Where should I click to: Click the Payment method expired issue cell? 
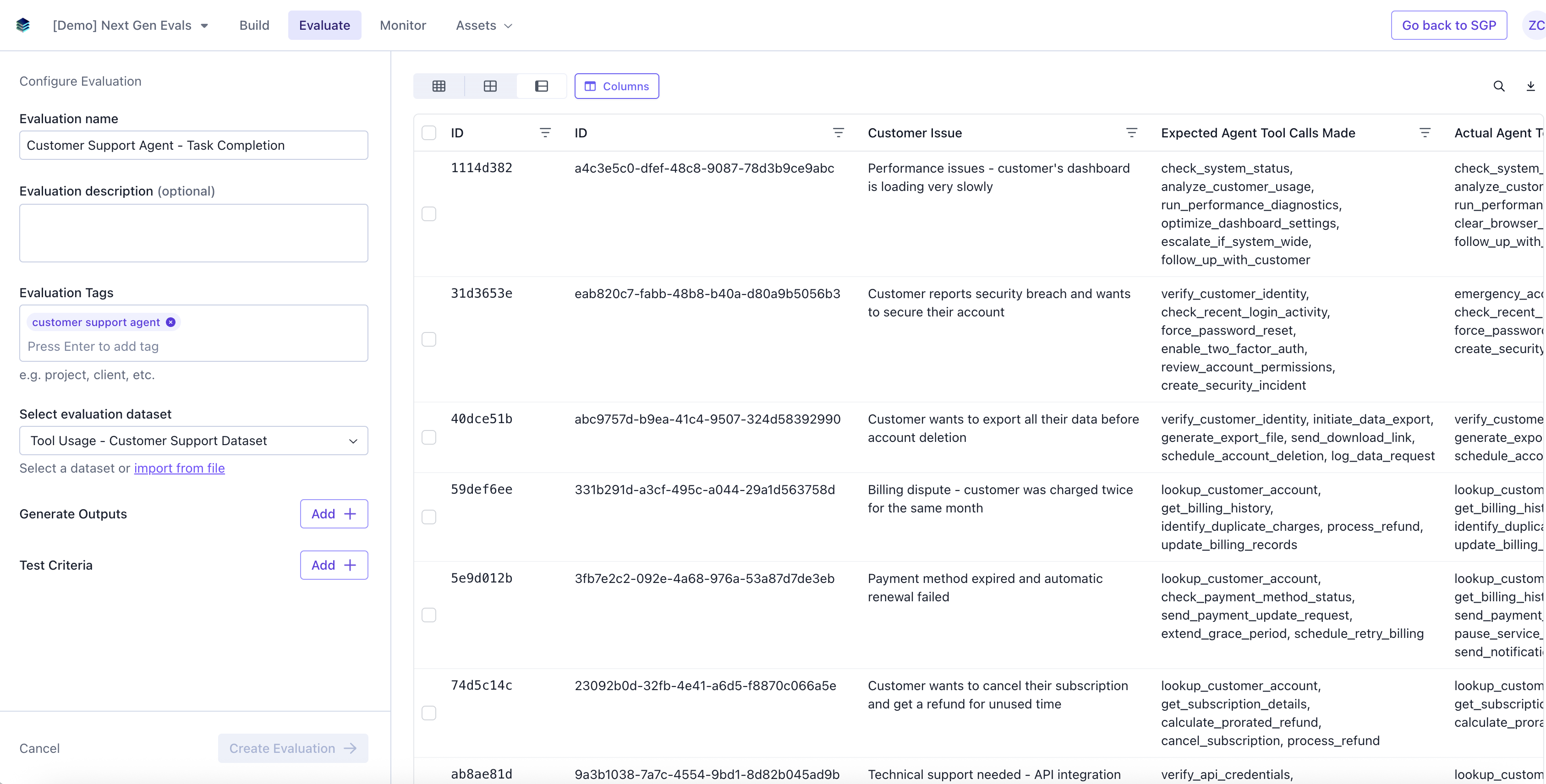click(985, 587)
